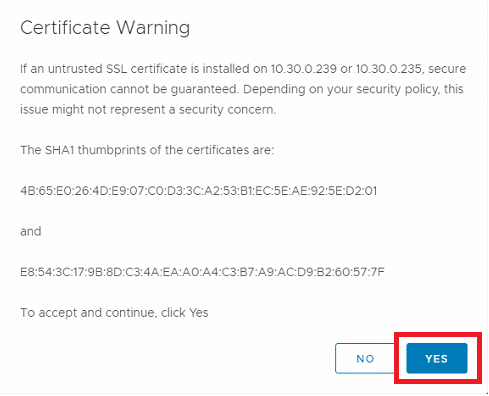Click the word "and" between thumbprints

(31, 231)
